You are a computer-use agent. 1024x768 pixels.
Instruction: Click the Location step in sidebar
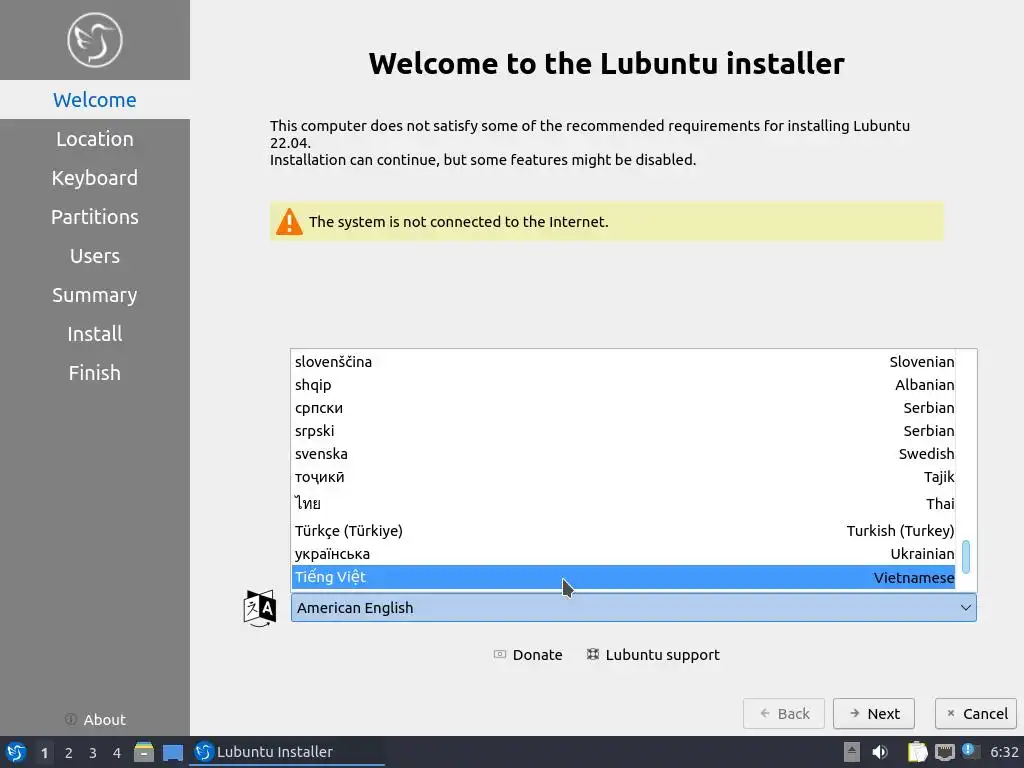coord(95,139)
